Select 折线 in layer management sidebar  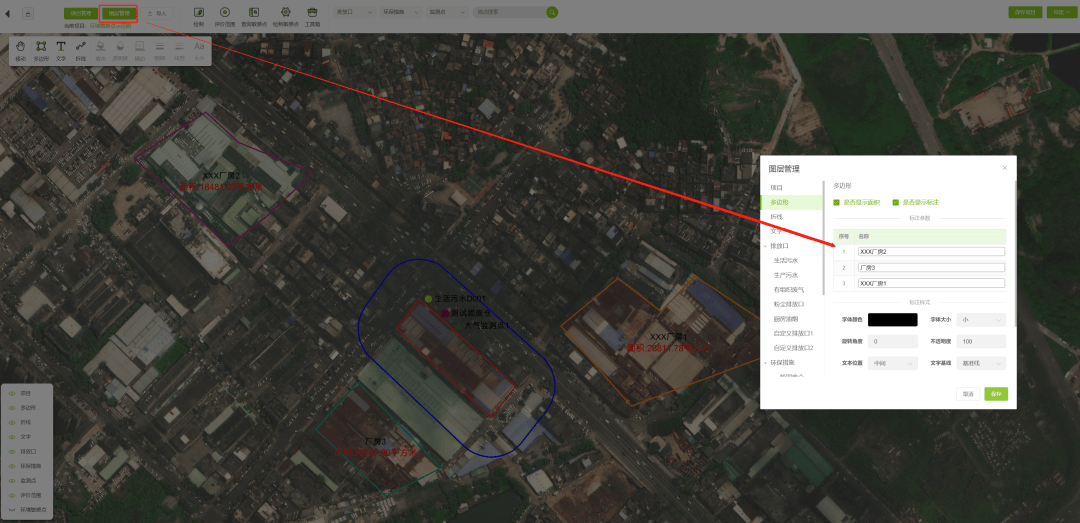[x=777, y=216]
